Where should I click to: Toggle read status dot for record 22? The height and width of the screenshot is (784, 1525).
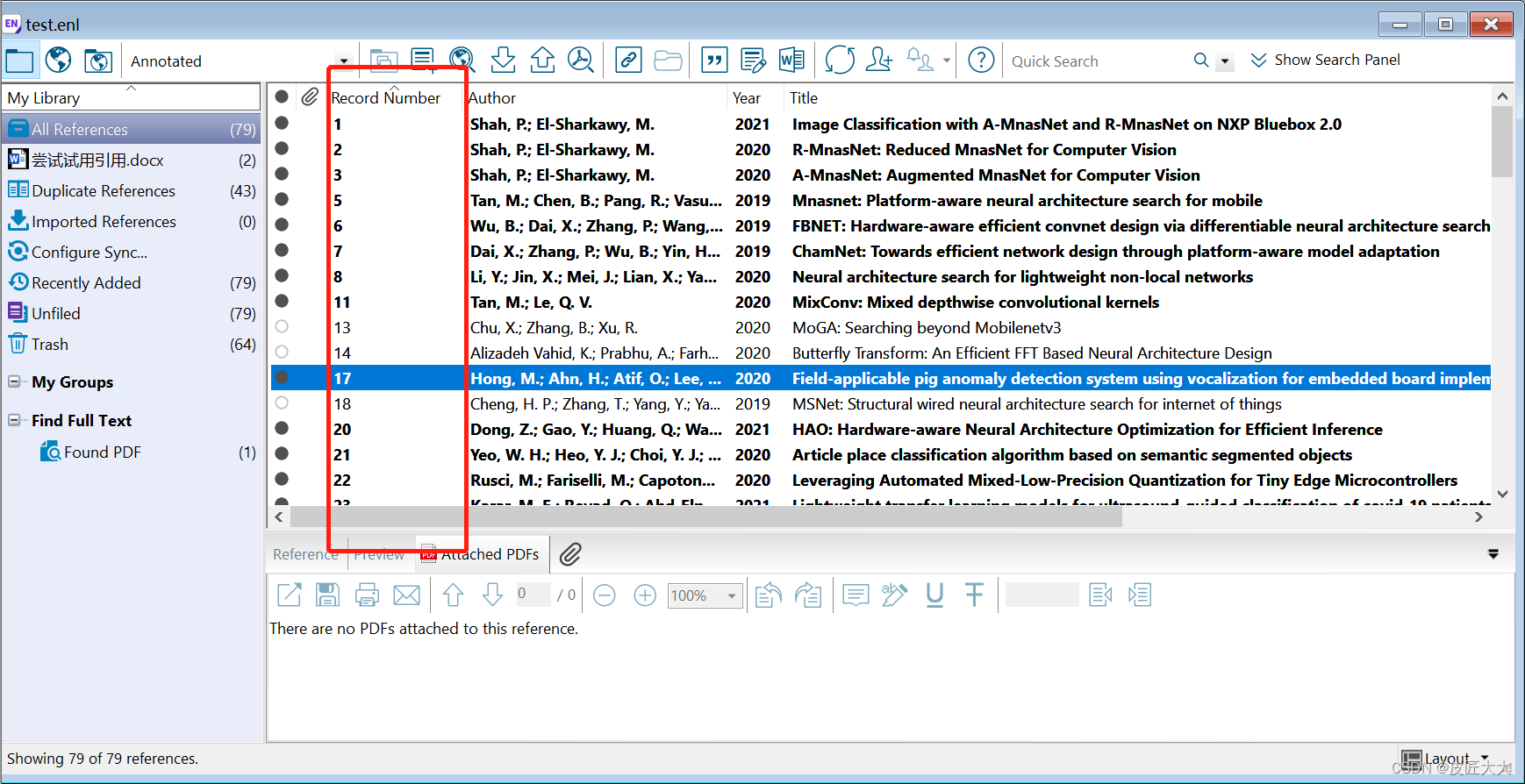point(282,479)
